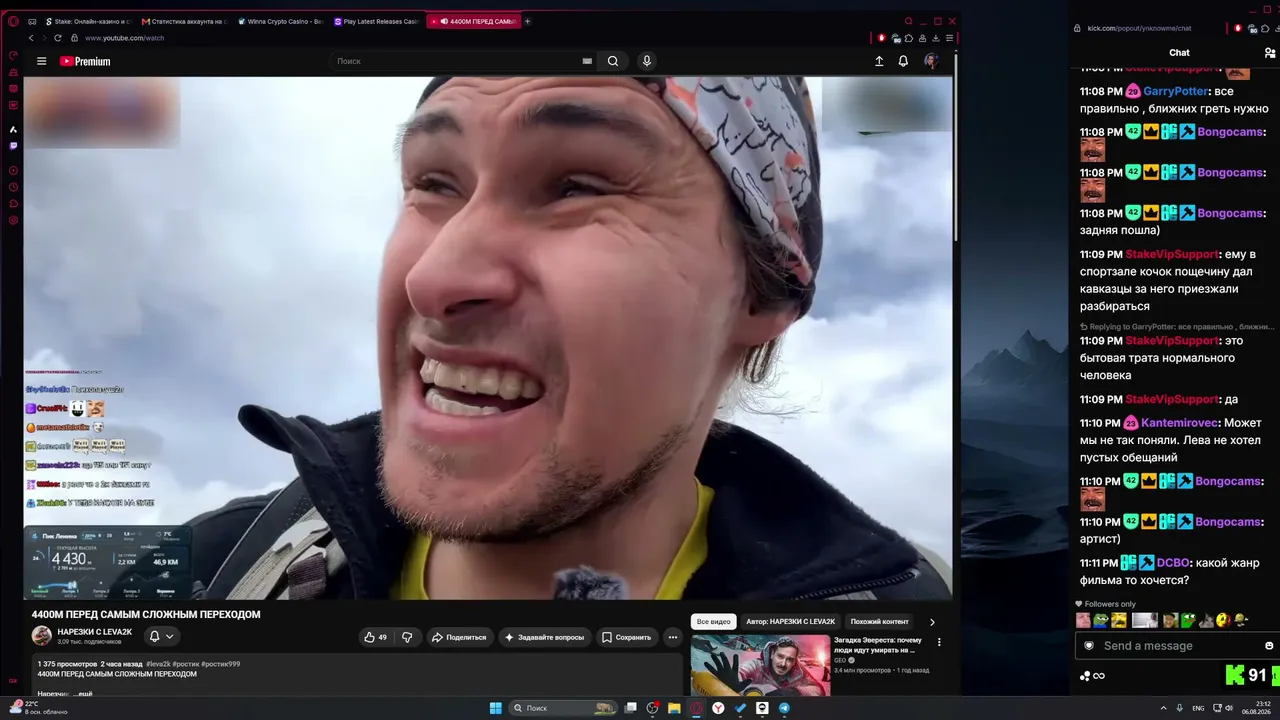Open the on-screen keyboard in search
This screenshot has width=1280, height=720.
pos(587,61)
